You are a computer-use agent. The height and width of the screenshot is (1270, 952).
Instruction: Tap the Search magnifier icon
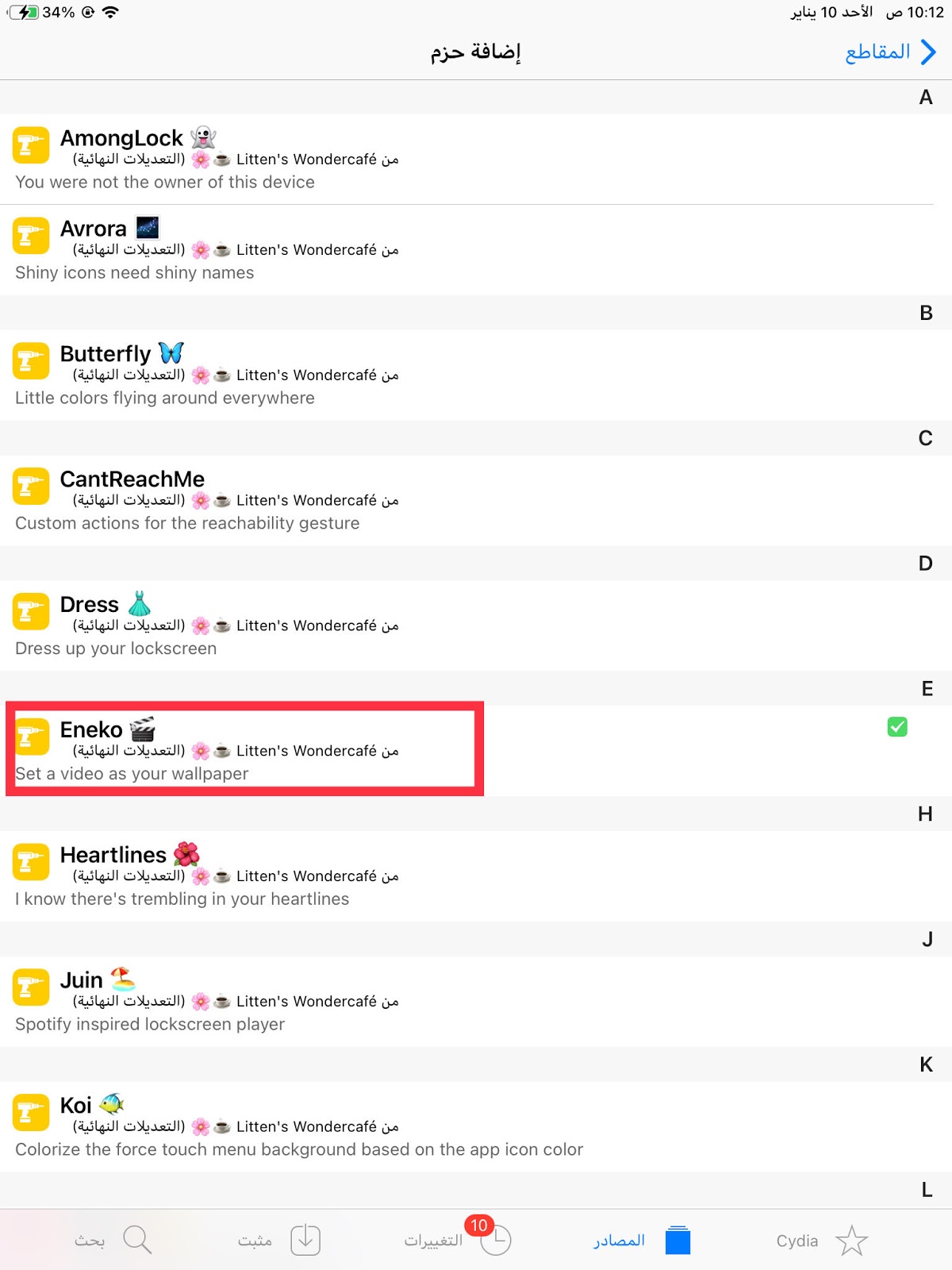[137, 1240]
